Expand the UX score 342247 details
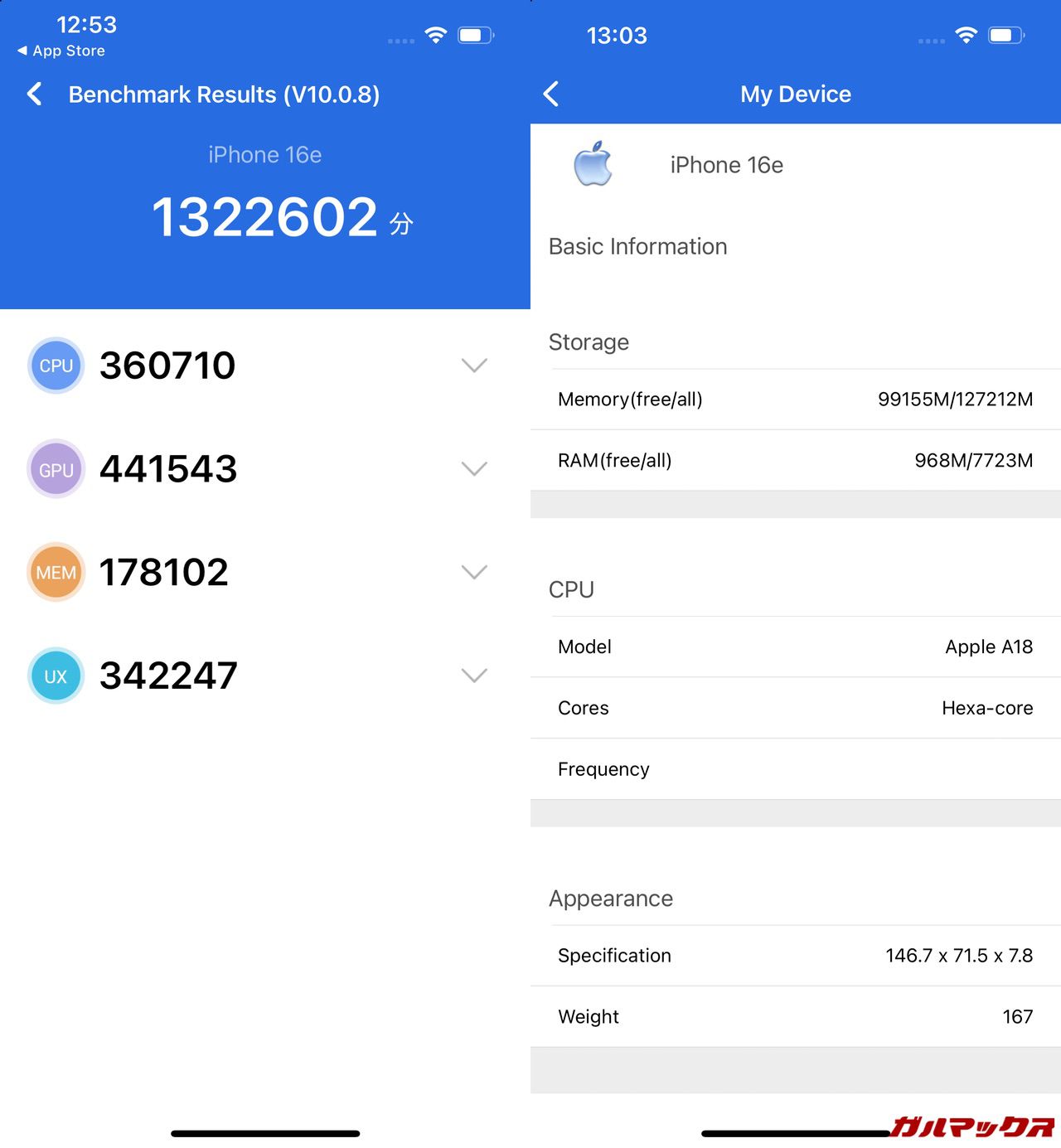Viewport: 1061px width, 1148px height. pyautogui.click(x=474, y=676)
